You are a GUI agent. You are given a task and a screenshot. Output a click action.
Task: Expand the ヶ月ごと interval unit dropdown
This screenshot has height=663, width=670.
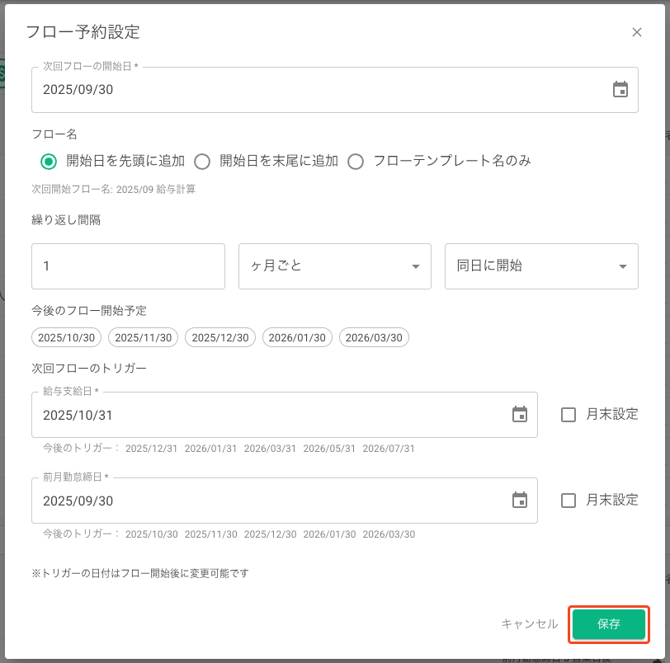[x=334, y=266]
